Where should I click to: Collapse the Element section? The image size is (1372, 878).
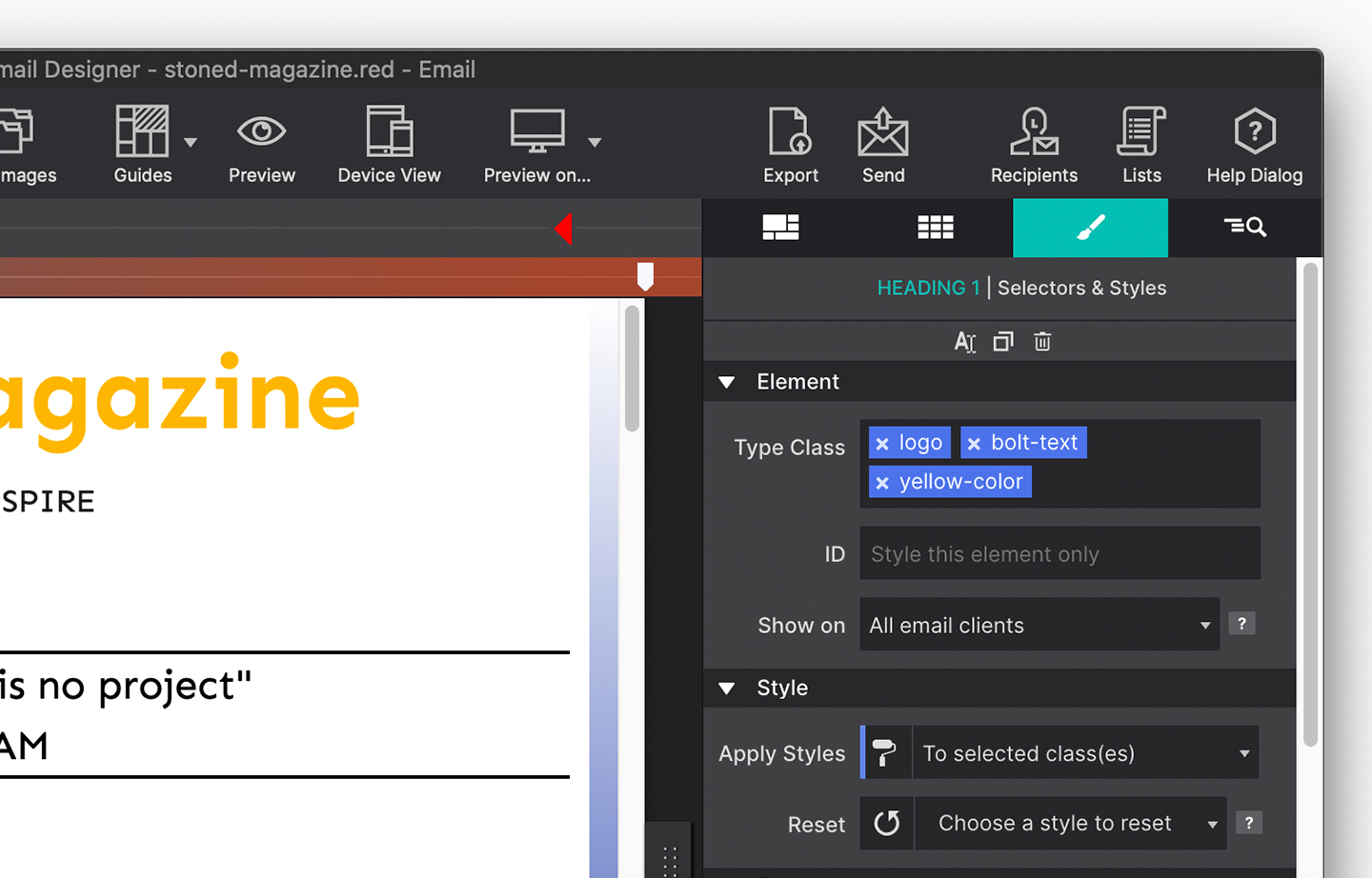[x=727, y=382]
